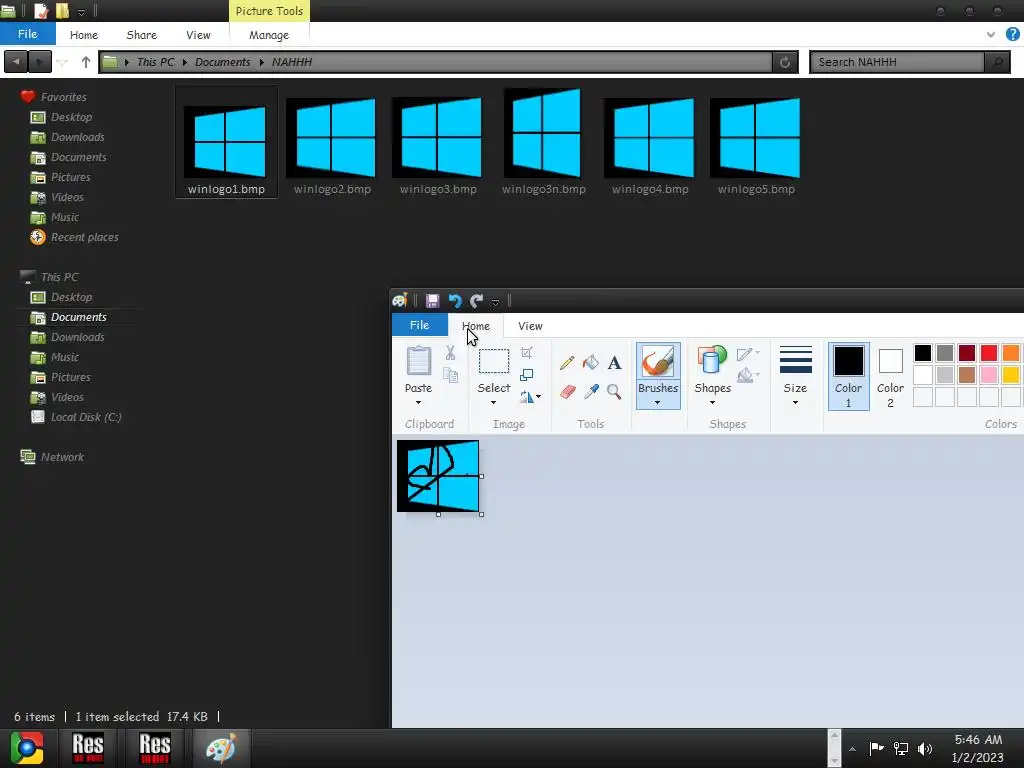Click the Shape outline icon in Paint
1024x768 pixels.
click(x=745, y=354)
